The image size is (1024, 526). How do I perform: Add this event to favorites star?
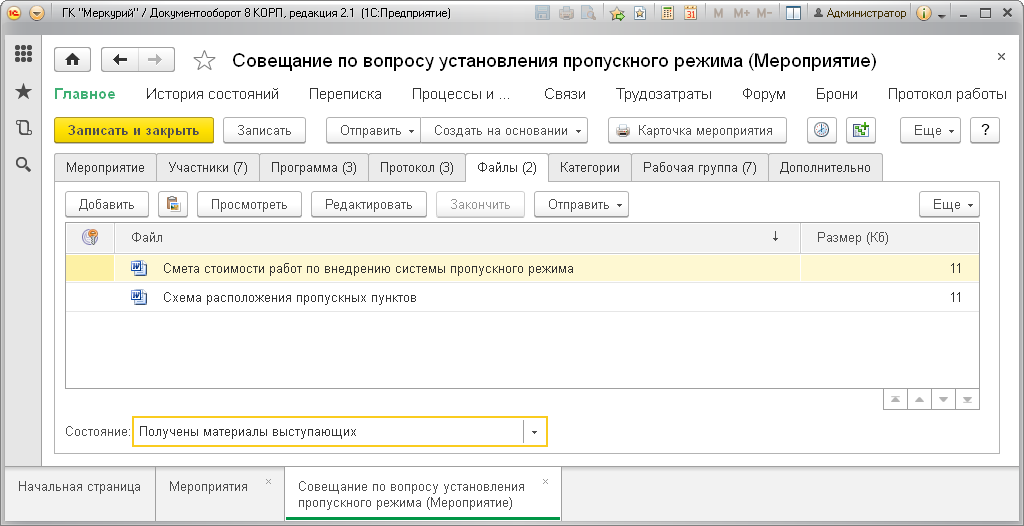click(205, 61)
